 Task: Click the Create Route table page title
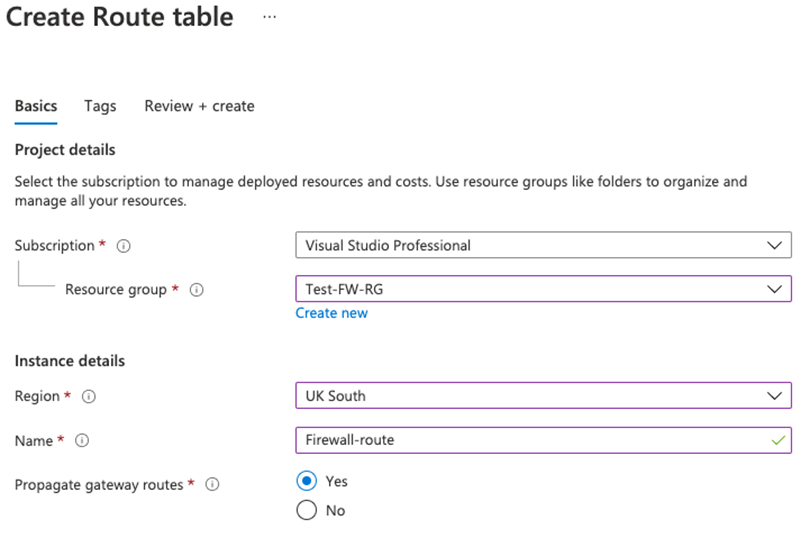(120, 17)
